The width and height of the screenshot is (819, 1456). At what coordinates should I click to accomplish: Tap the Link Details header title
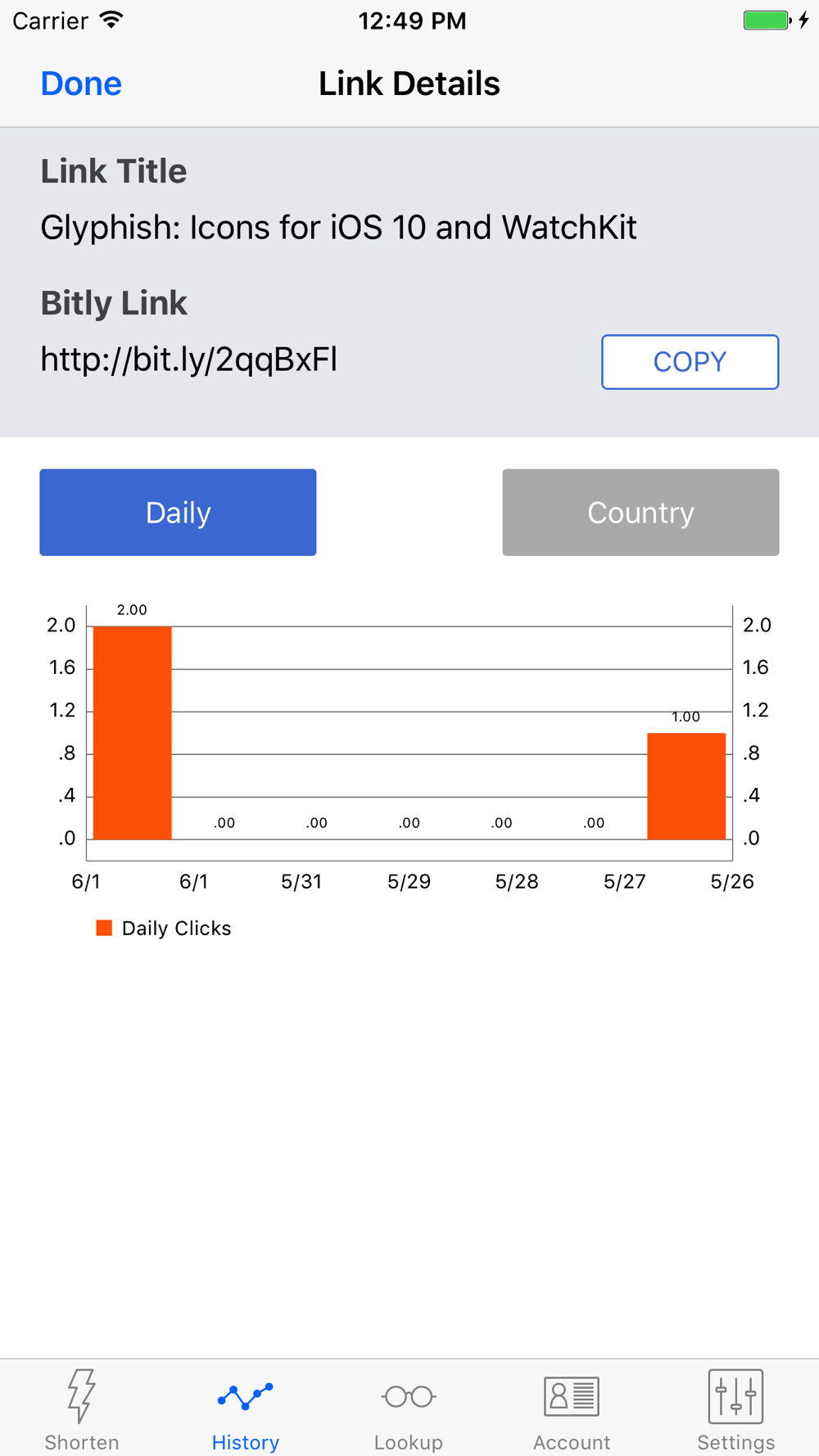pyautogui.click(x=409, y=84)
